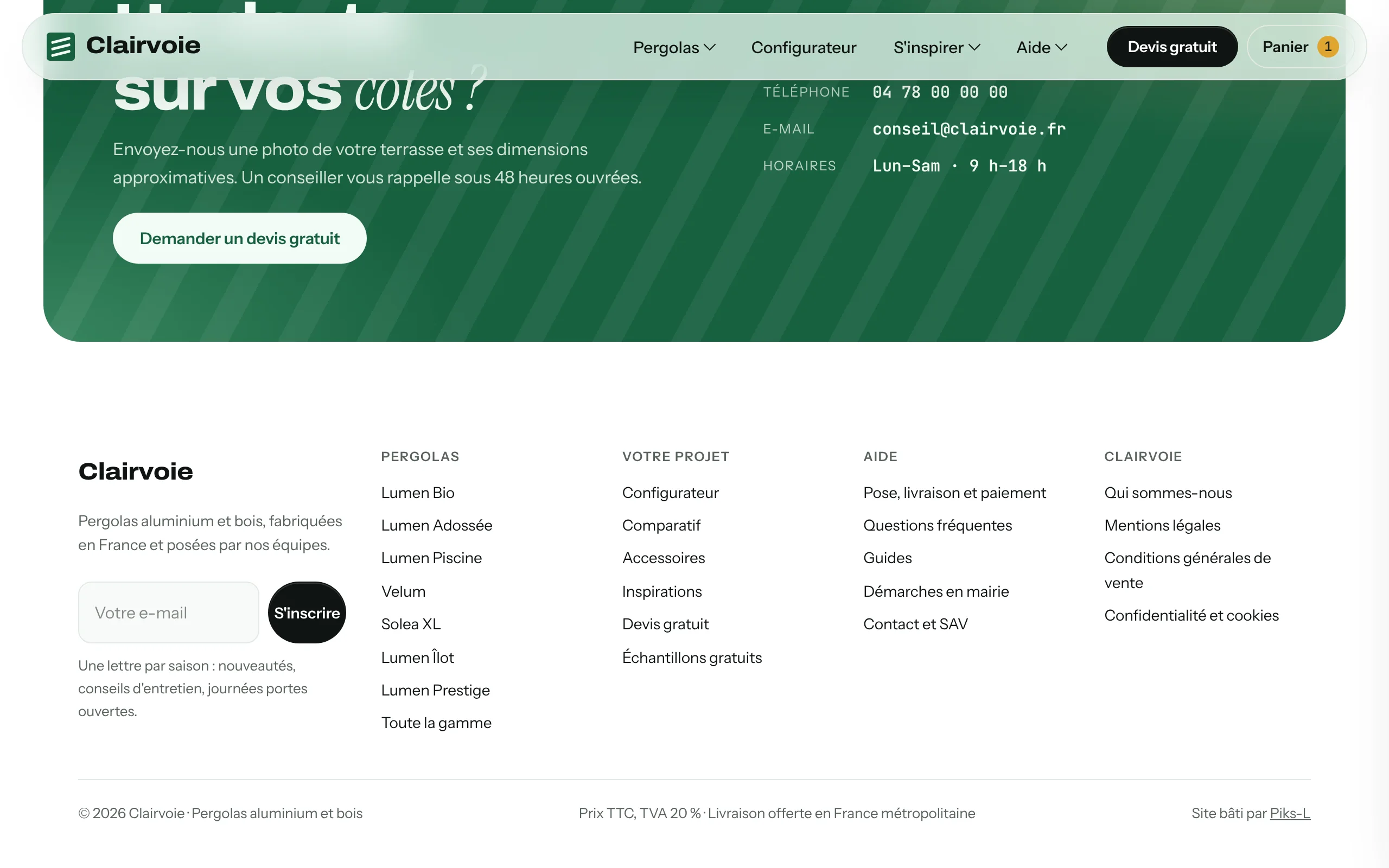Screen dimensions: 1389x868
Task: Open Lumen Bio footer link
Action: coord(418,493)
